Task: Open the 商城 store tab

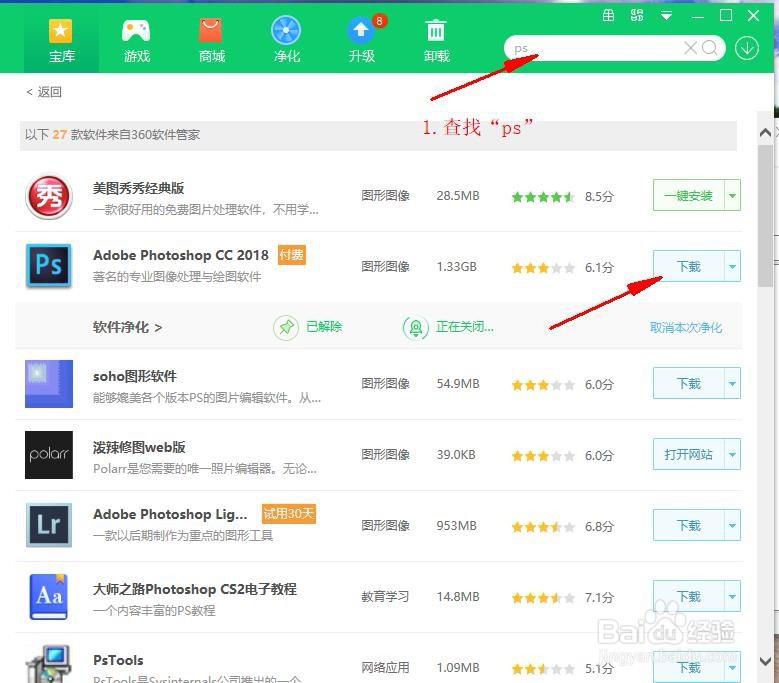Action: (x=211, y=42)
